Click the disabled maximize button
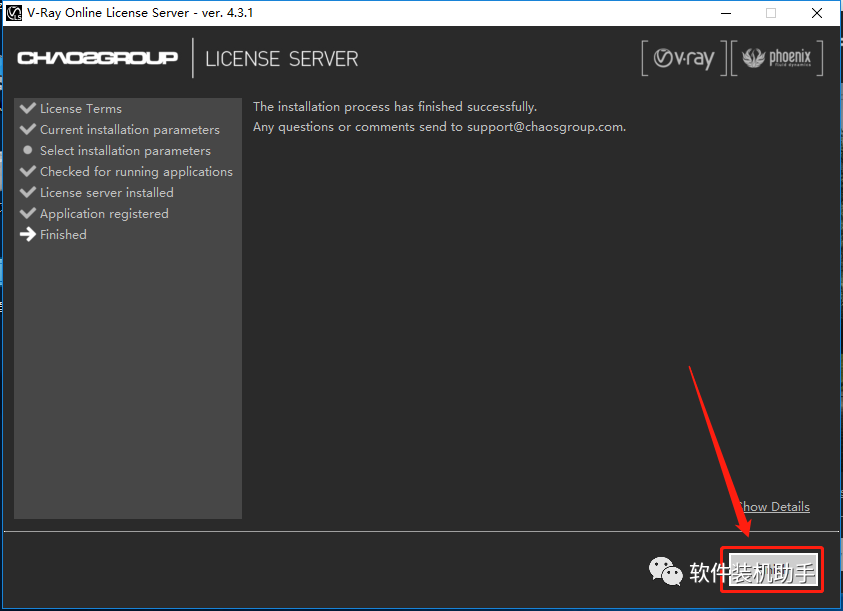Screen dimensions: 843x611 771,13
